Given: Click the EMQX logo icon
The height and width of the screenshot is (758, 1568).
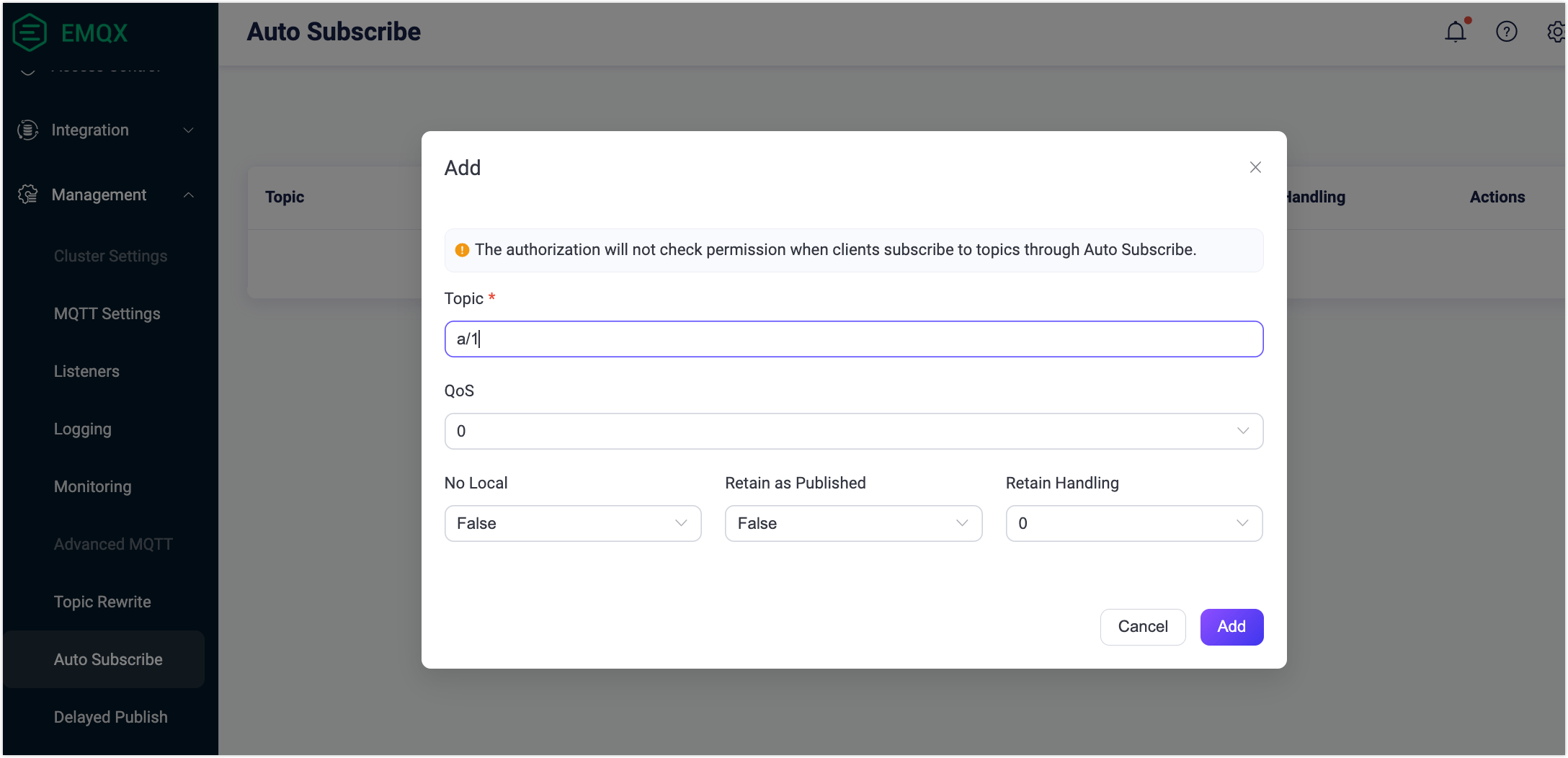Looking at the screenshot, I should [29, 31].
